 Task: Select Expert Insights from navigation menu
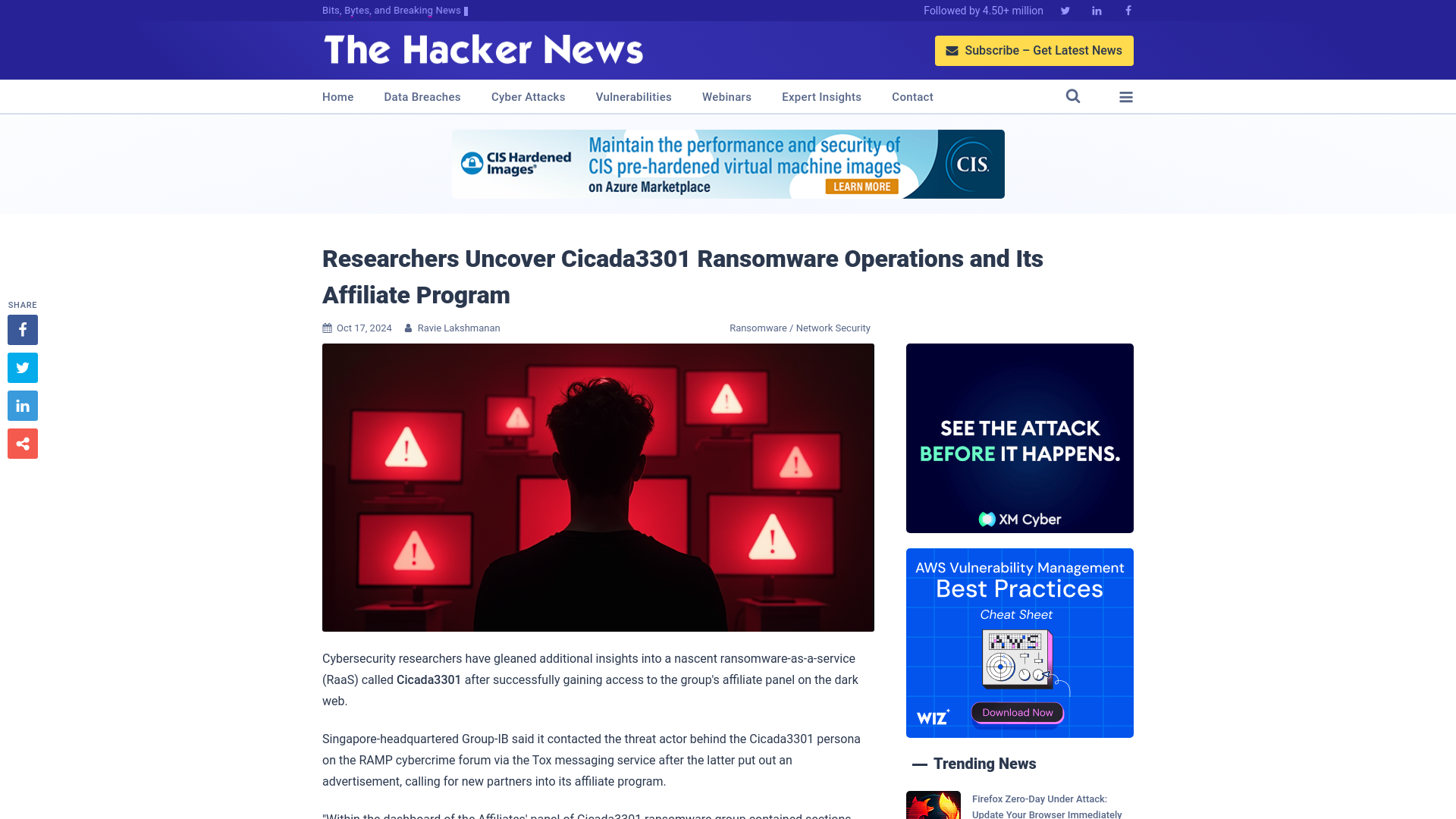[x=821, y=97]
